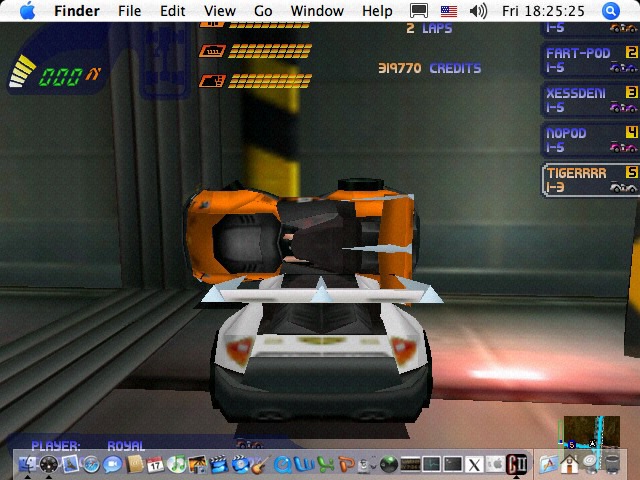Open the Finder application menu
Viewport: 640px width, 480px height.
point(77,11)
